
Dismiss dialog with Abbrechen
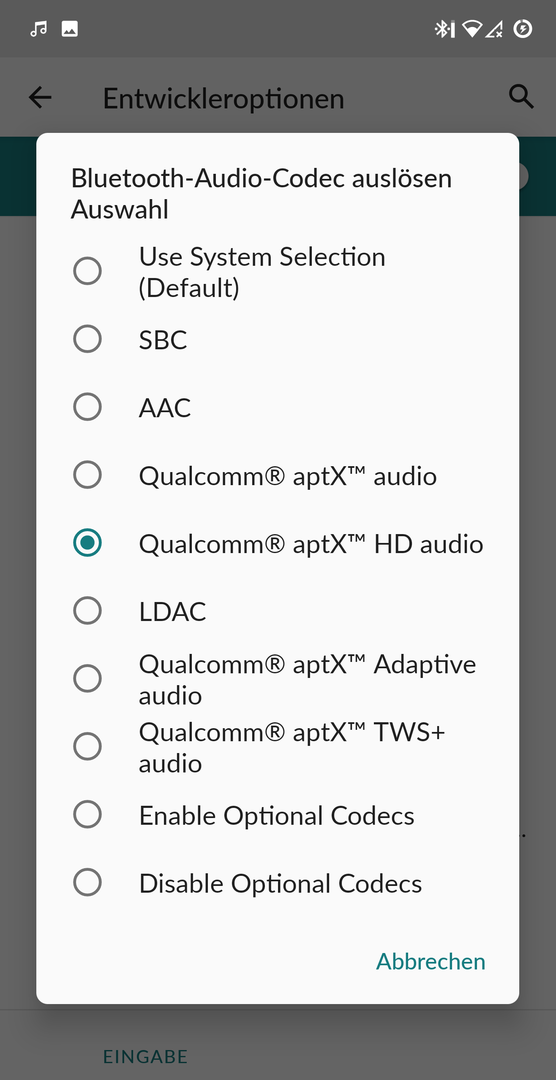coord(431,962)
